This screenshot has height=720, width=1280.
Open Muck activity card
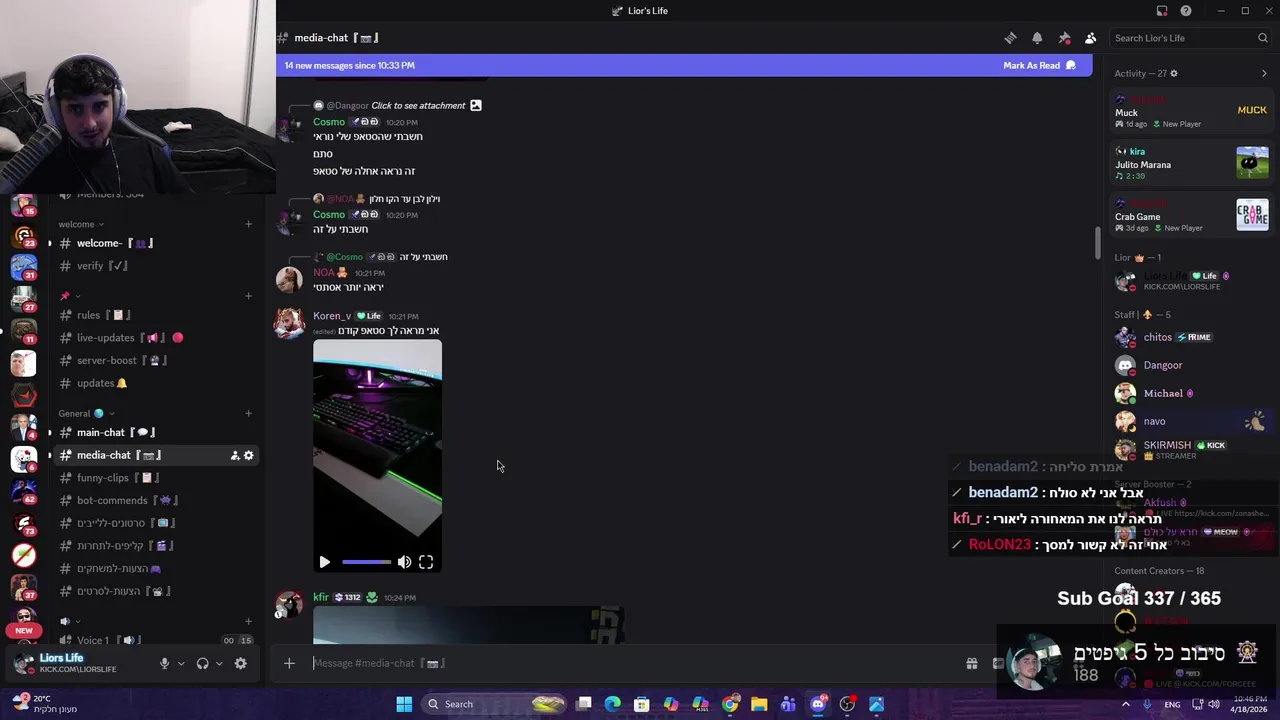point(1192,111)
